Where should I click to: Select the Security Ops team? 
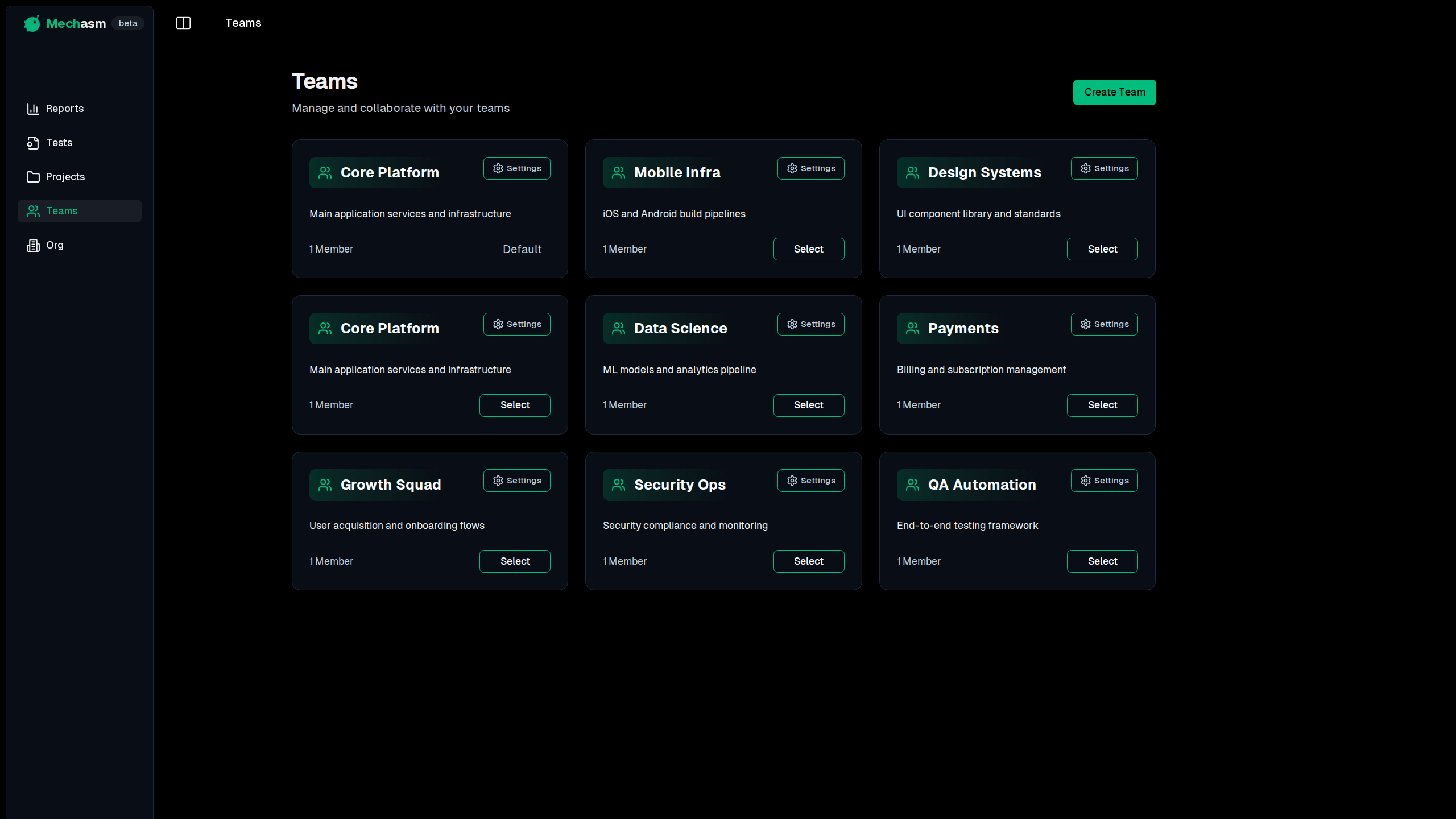click(808, 561)
